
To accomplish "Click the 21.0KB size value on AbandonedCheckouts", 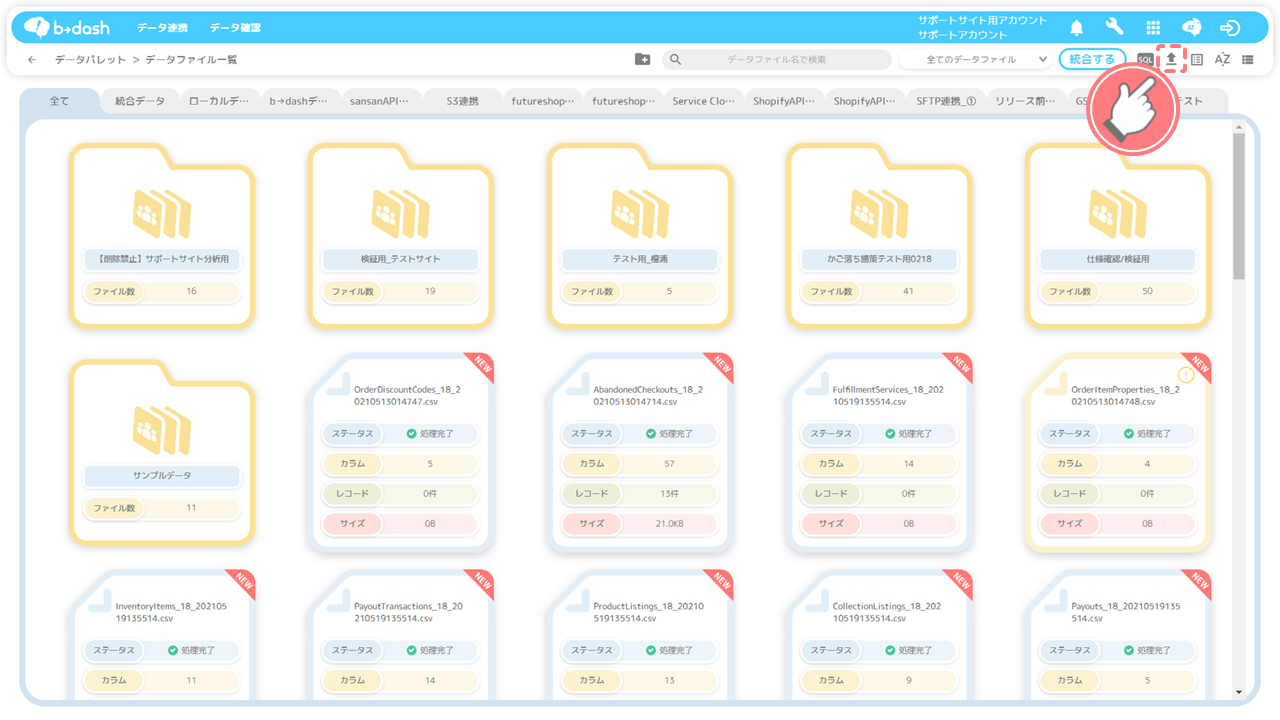I will (x=669, y=524).
